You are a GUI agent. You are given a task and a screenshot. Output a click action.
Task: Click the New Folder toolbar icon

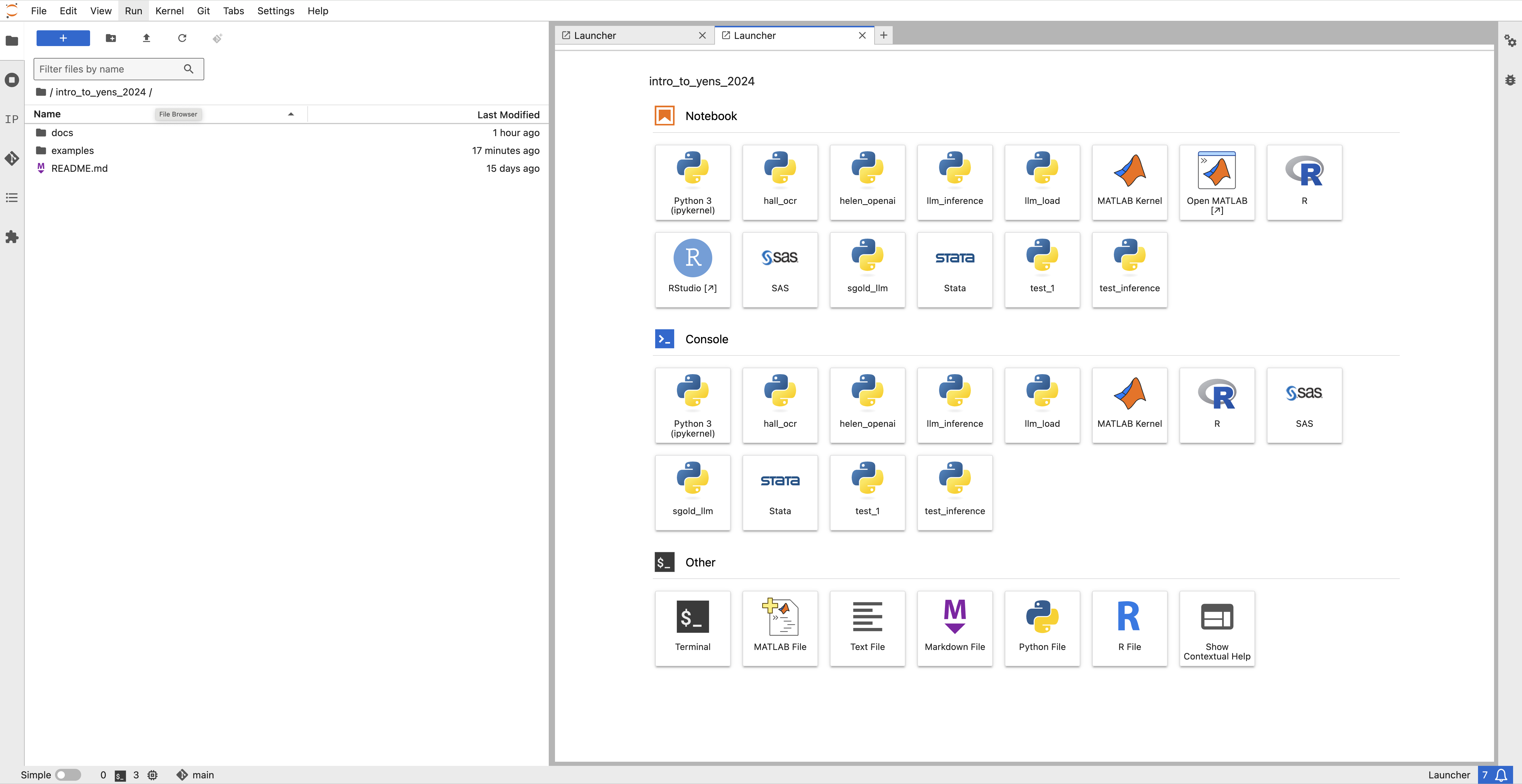pos(111,38)
